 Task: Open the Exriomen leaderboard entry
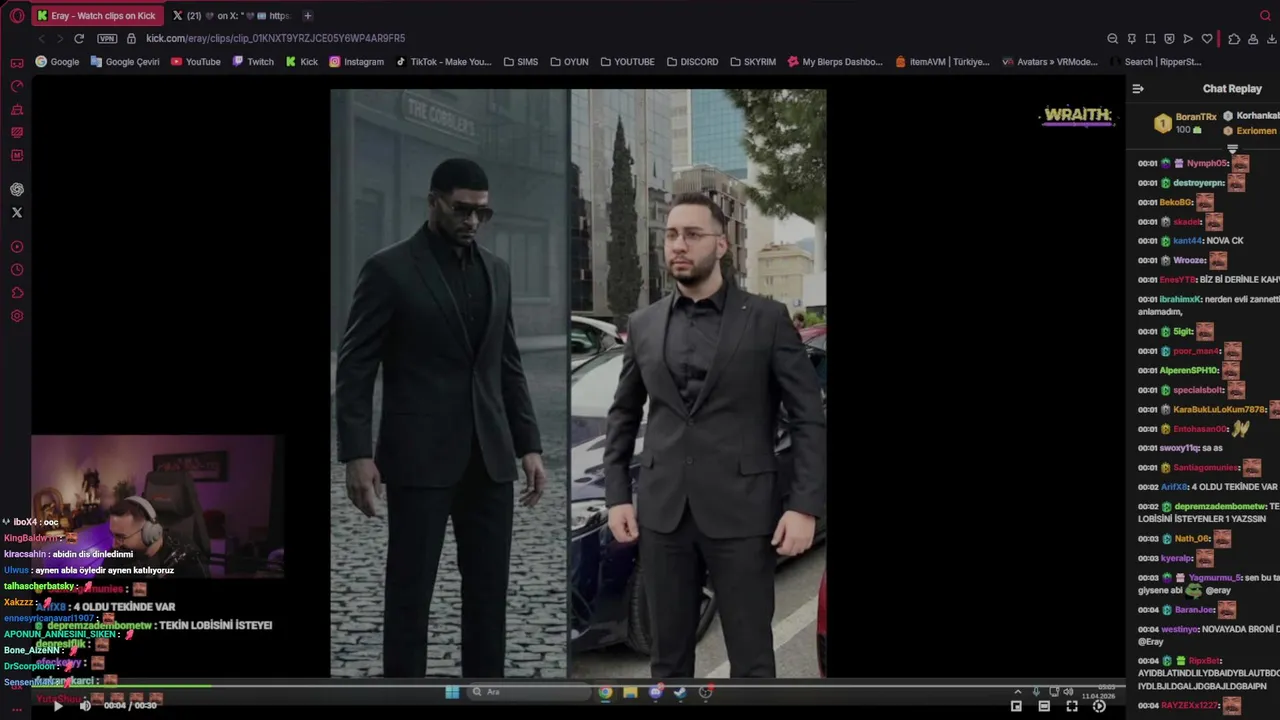[x=1251, y=131]
